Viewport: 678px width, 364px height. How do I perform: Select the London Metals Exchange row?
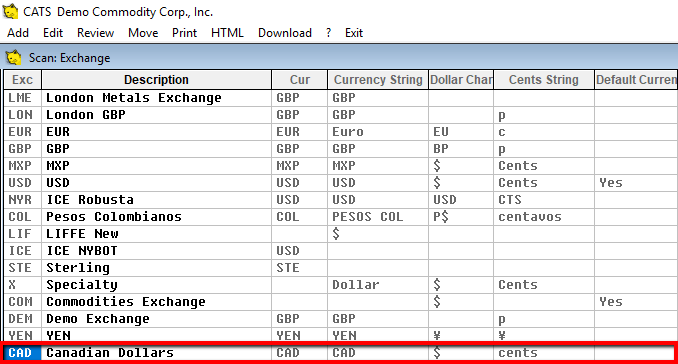tap(341, 98)
